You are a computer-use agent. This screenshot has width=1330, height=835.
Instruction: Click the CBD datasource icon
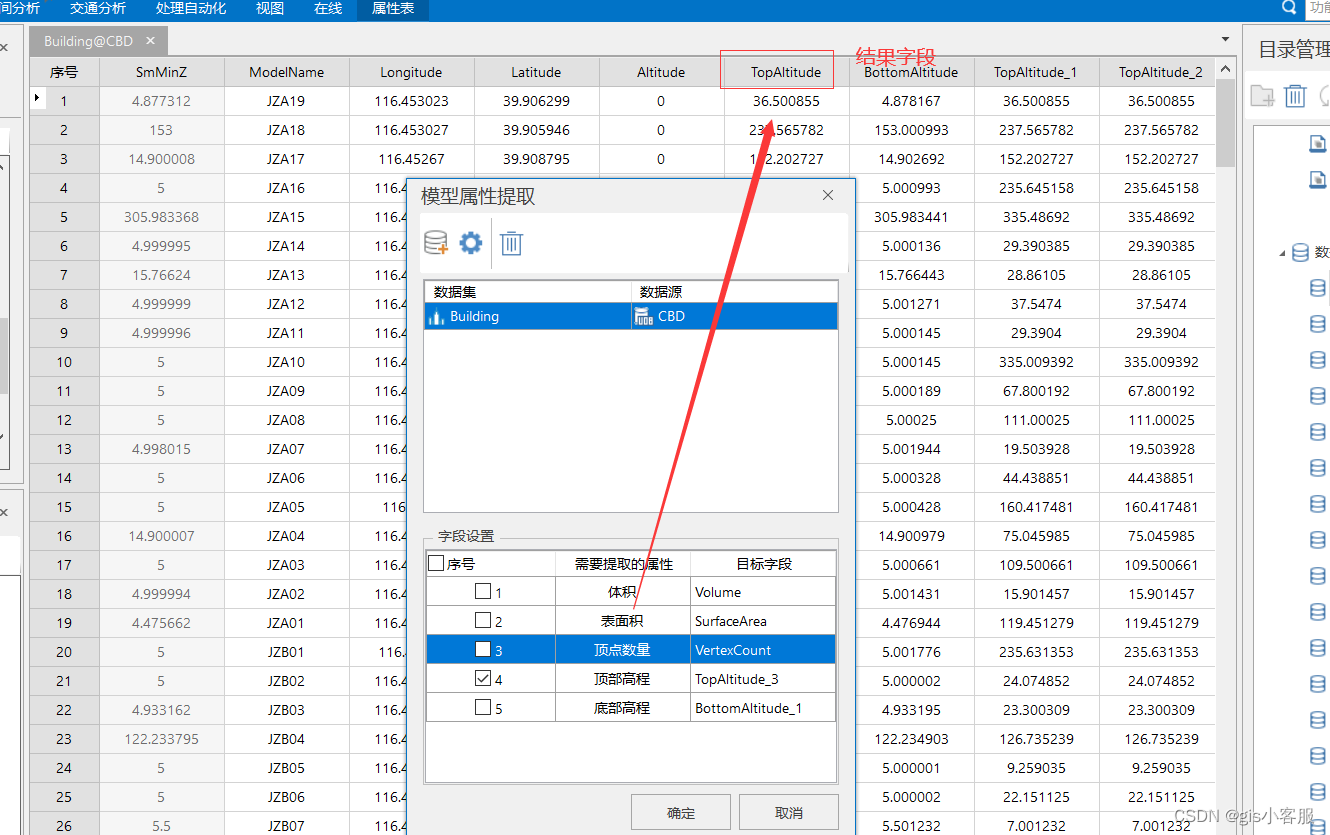click(643, 316)
